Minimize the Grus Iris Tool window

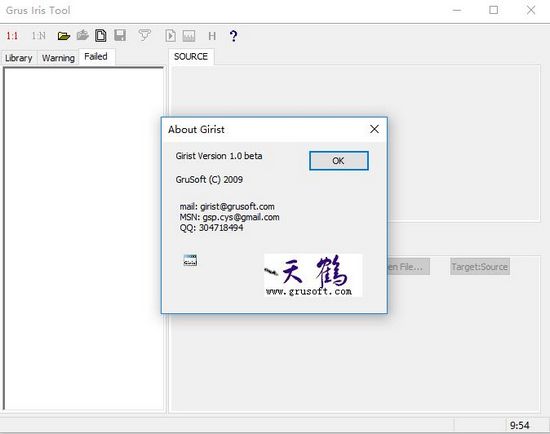(457, 10)
